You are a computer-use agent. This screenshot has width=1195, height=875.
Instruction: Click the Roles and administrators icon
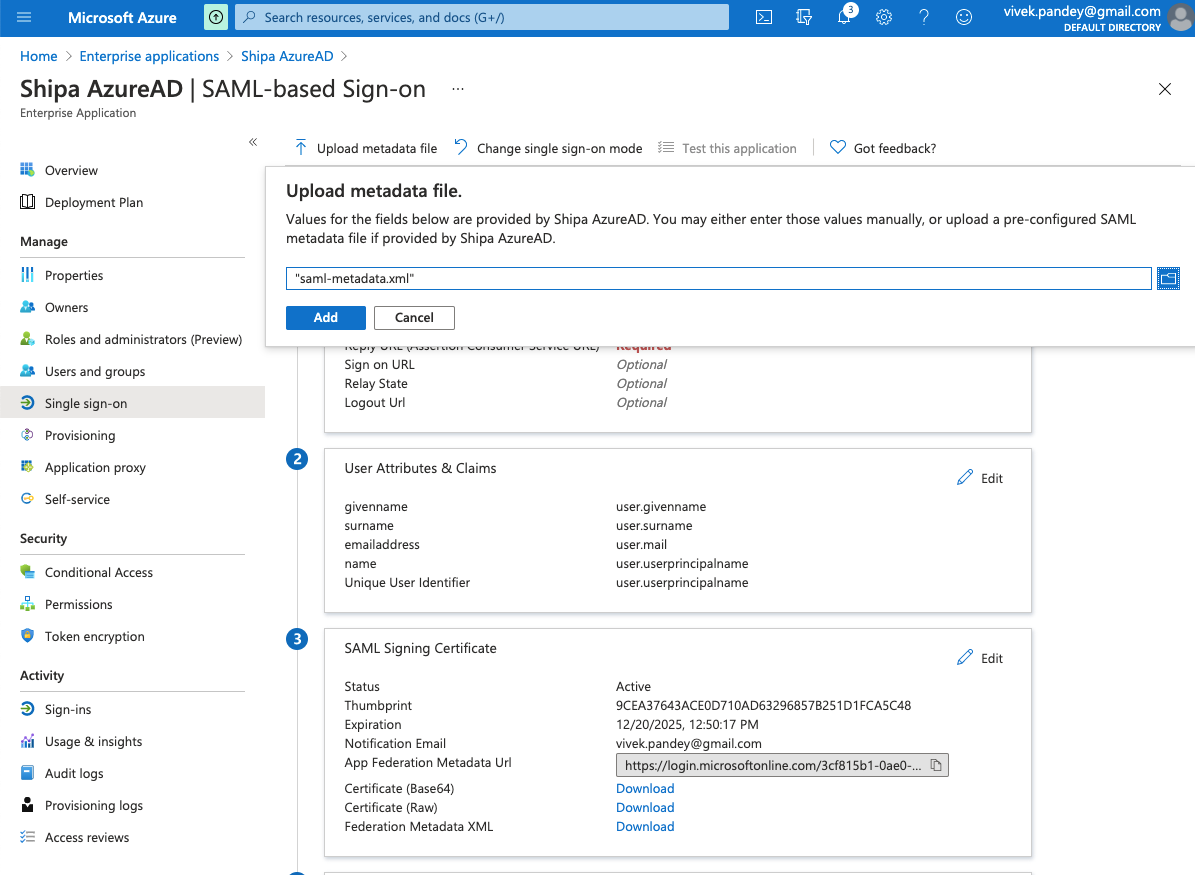(x=27, y=338)
